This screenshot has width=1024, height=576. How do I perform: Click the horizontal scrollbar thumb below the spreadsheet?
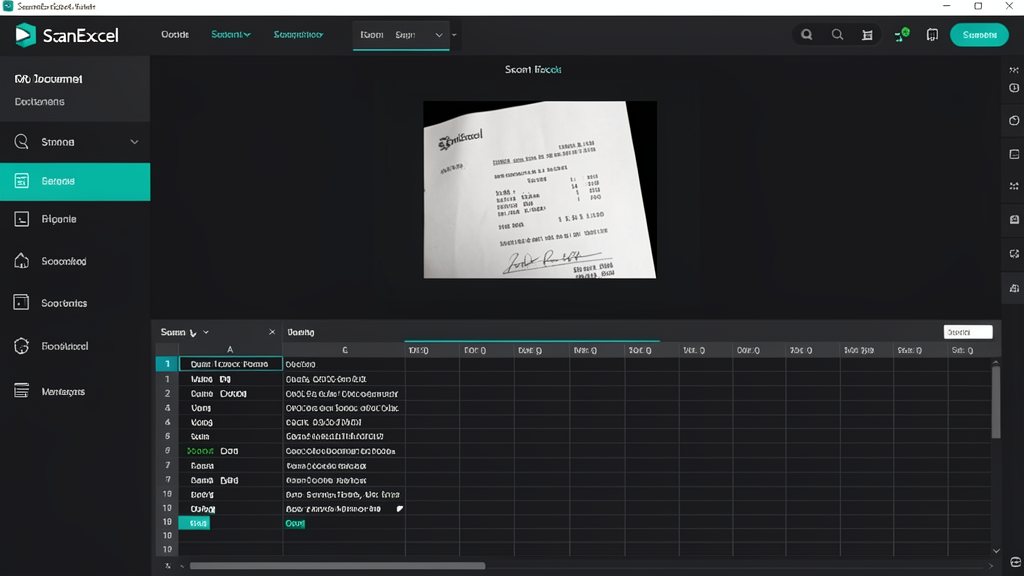[338, 566]
